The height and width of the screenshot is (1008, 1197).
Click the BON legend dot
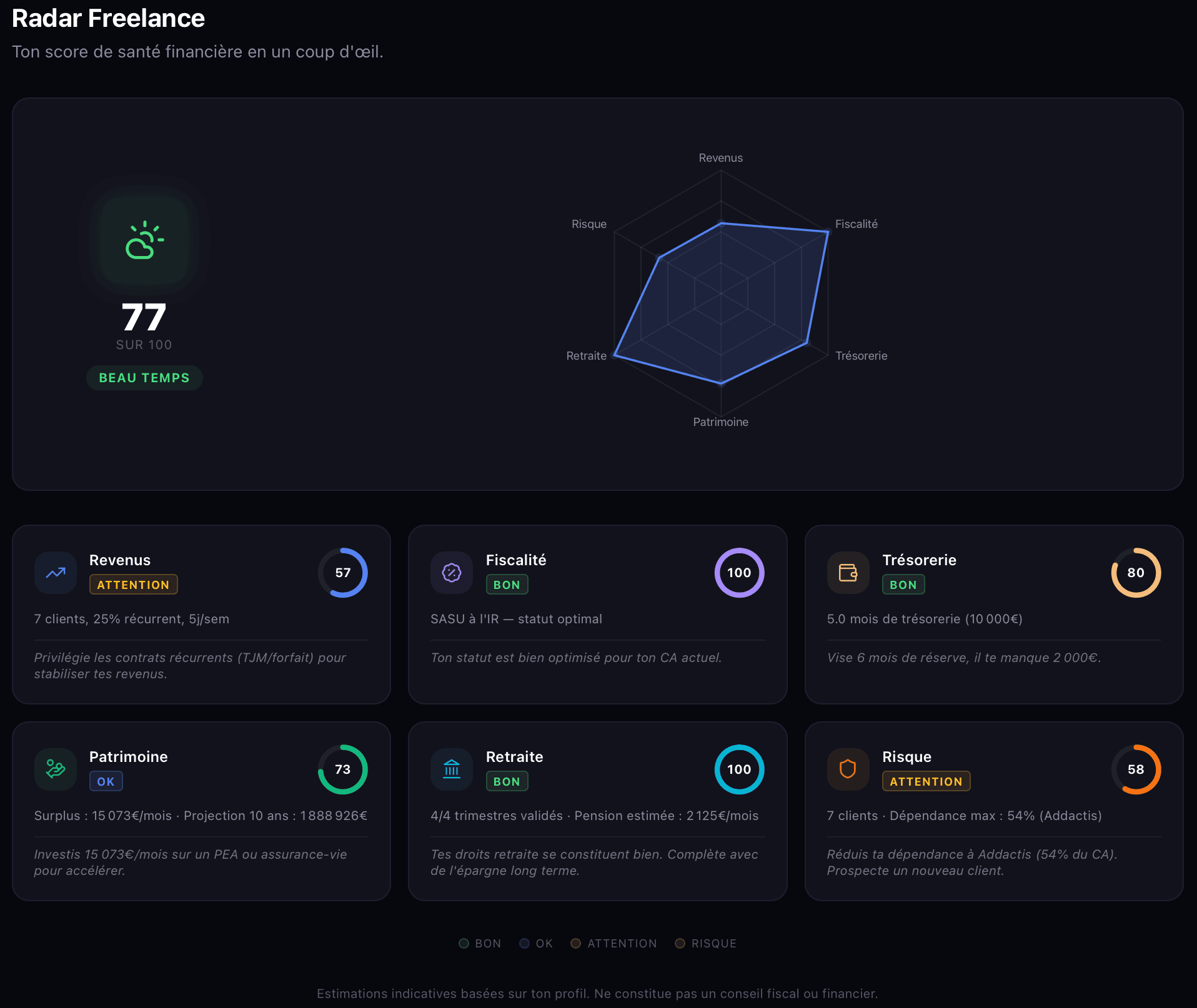(464, 943)
